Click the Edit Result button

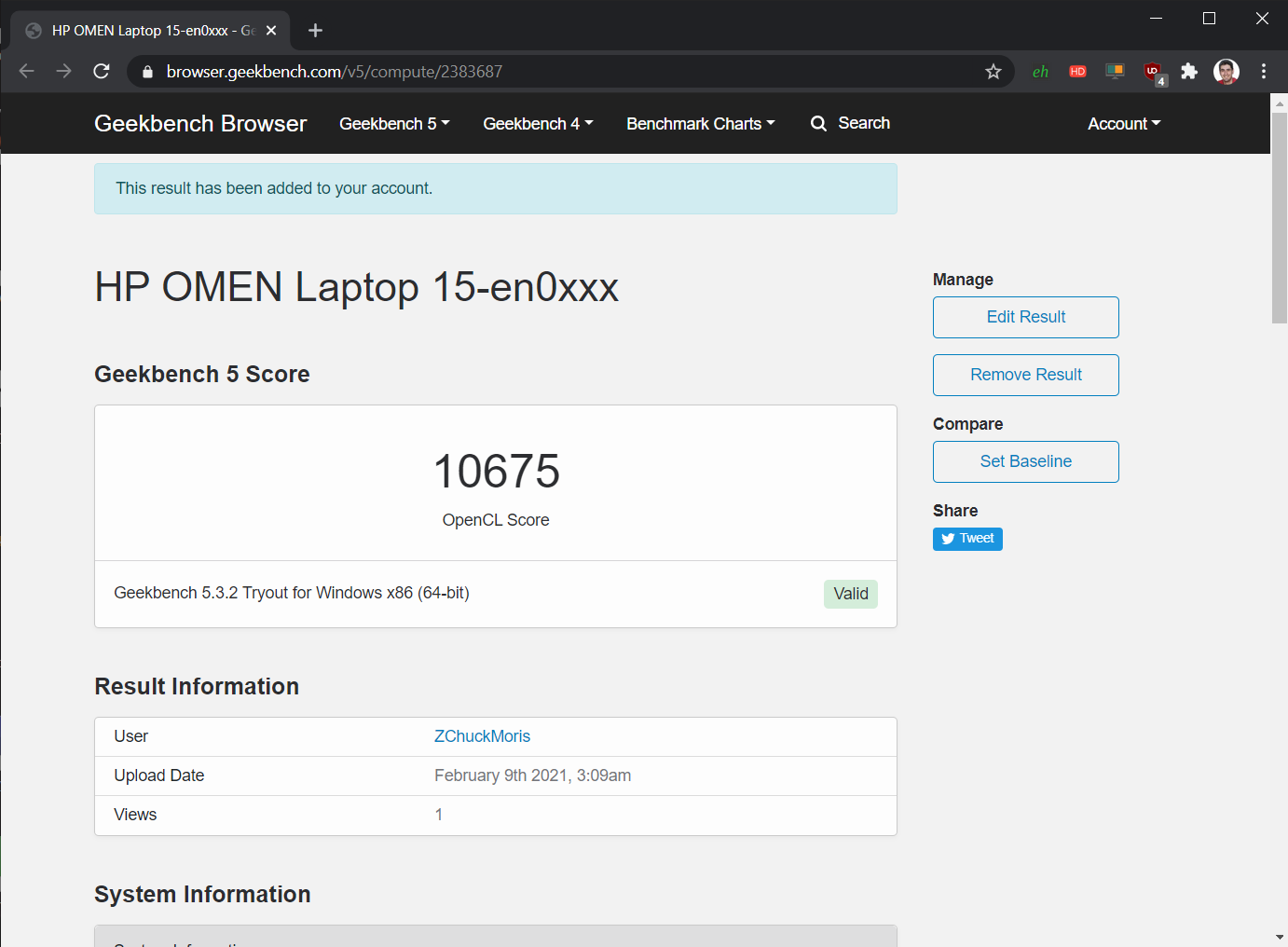pos(1026,317)
